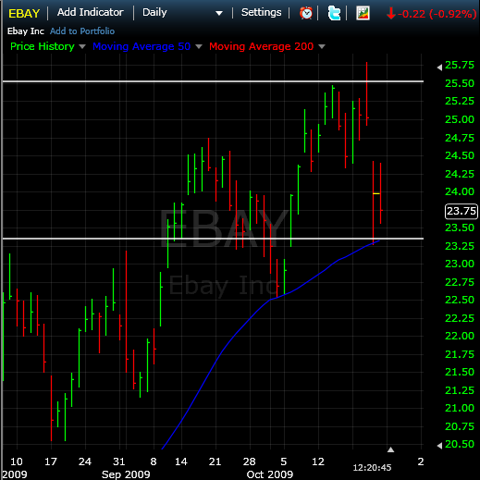
Task: Click the Ebay Inc company name
Action: [x=26, y=31]
